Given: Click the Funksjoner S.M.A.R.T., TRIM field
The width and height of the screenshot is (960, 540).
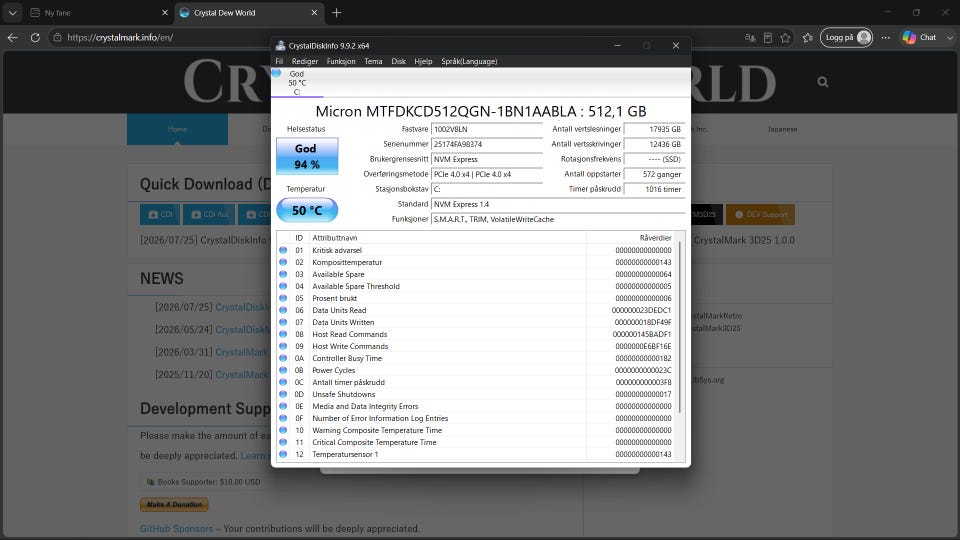Looking at the screenshot, I should tap(558, 219).
